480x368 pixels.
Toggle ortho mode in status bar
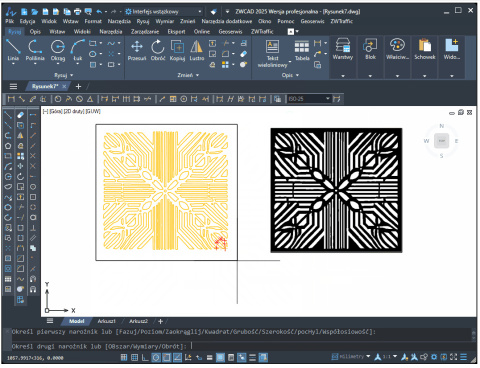(x=145, y=358)
